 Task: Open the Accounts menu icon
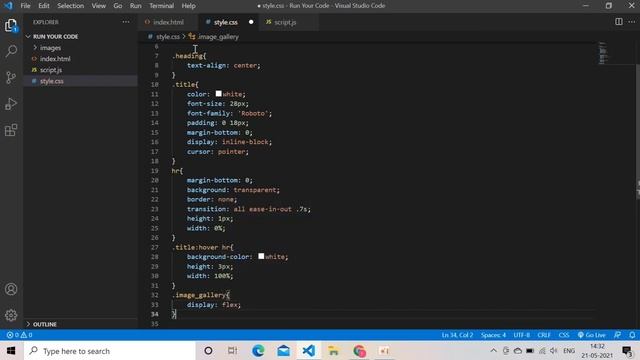[11, 289]
